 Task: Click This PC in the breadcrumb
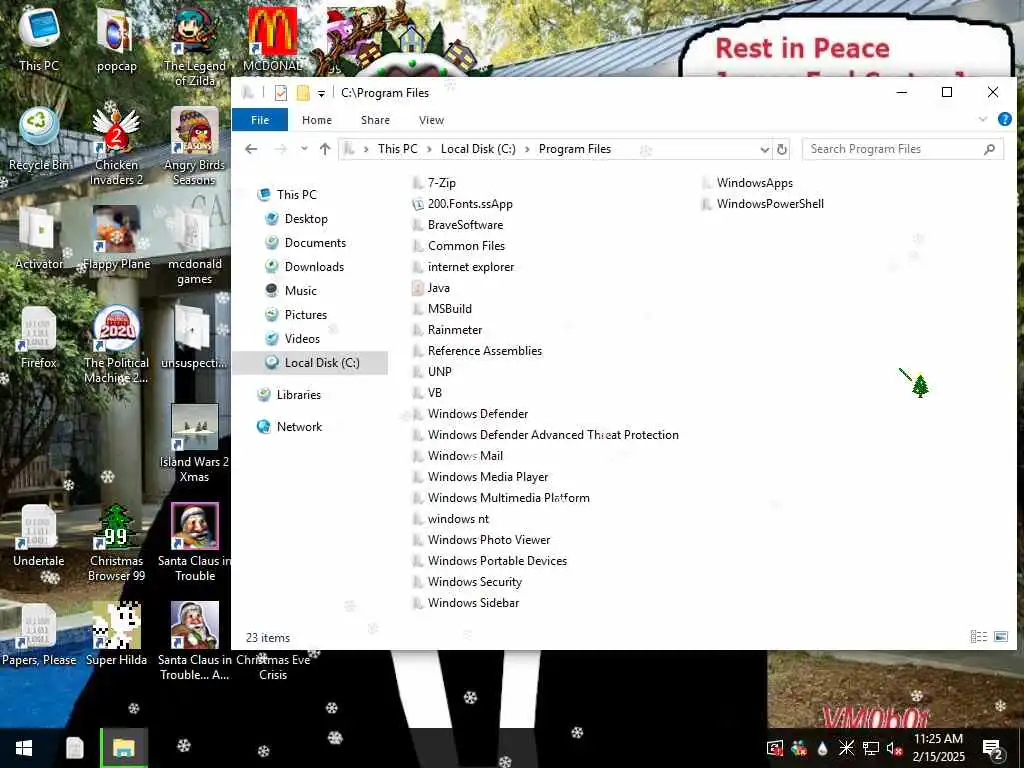pos(398,149)
